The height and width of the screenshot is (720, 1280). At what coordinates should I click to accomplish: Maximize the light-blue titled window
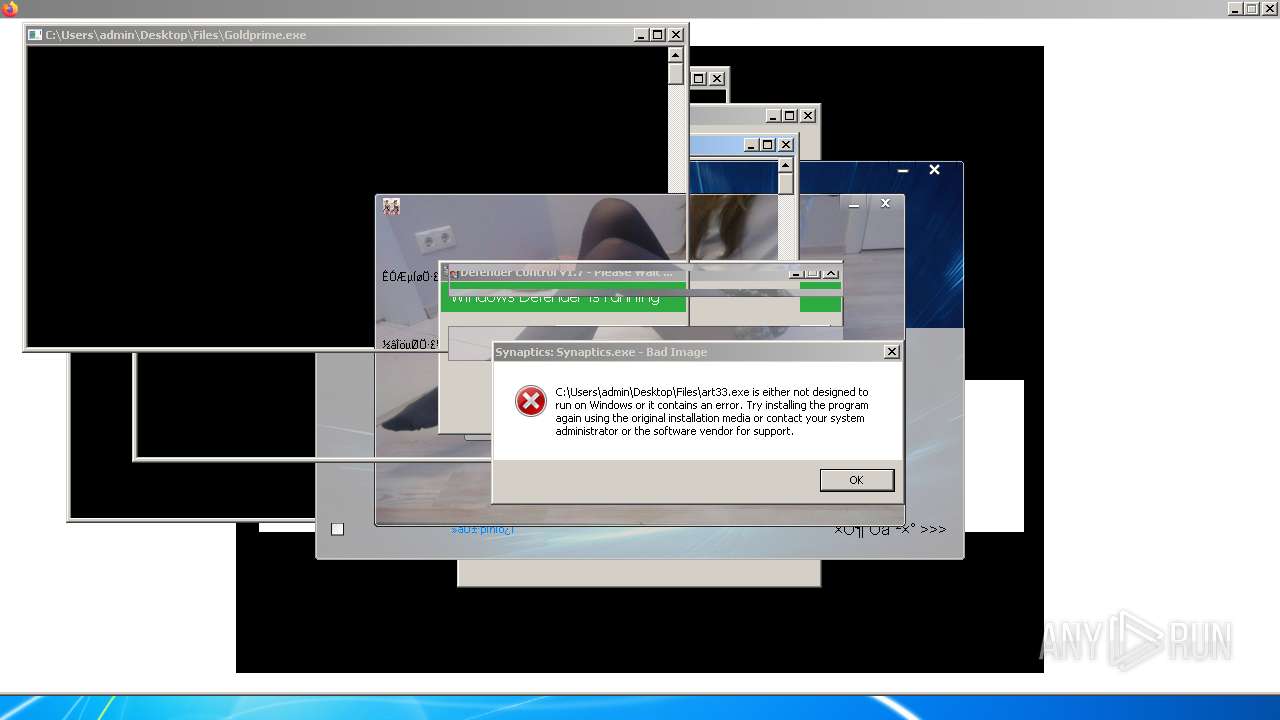click(768, 145)
